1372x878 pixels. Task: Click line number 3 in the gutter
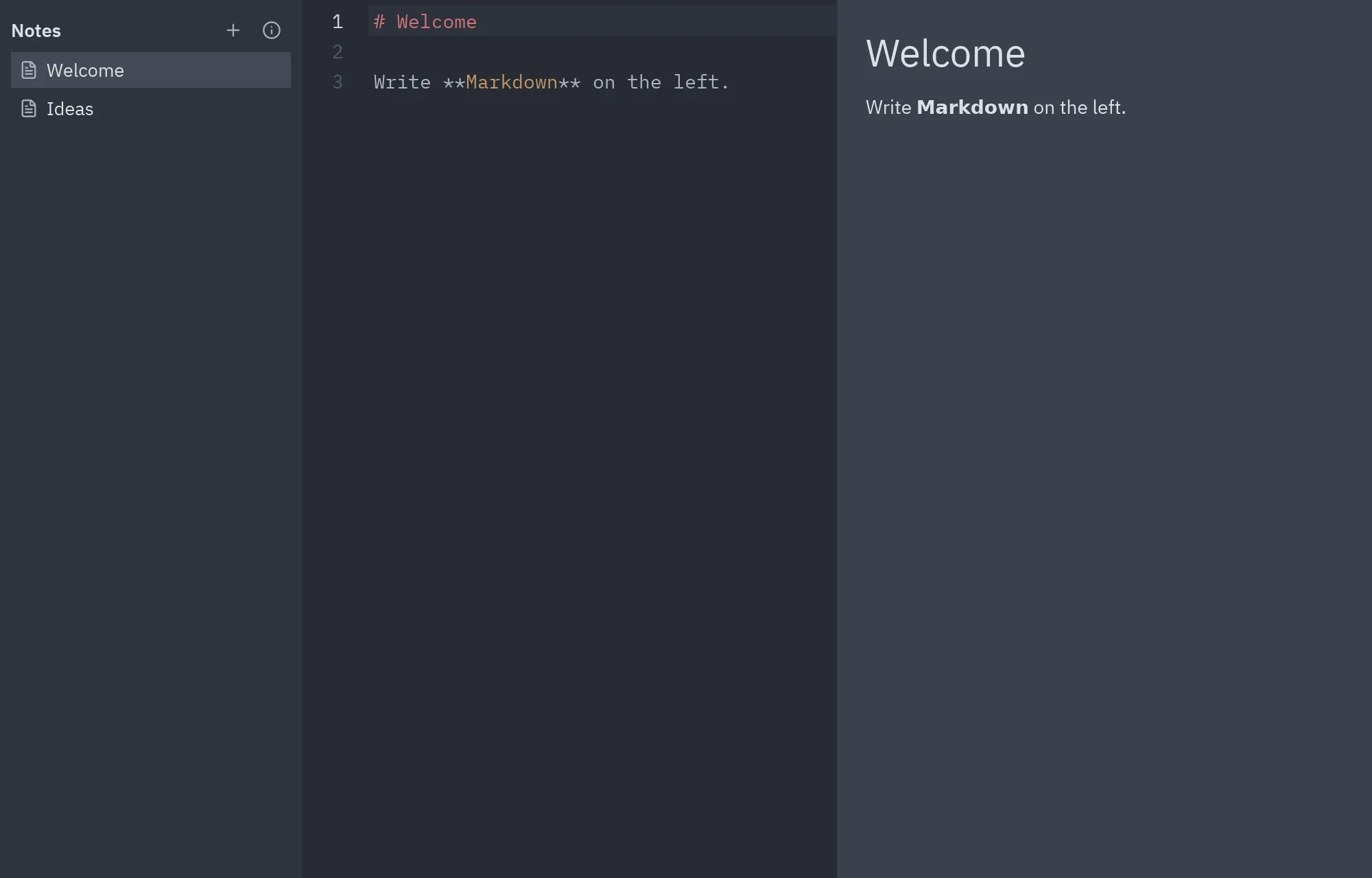pyautogui.click(x=338, y=82)
